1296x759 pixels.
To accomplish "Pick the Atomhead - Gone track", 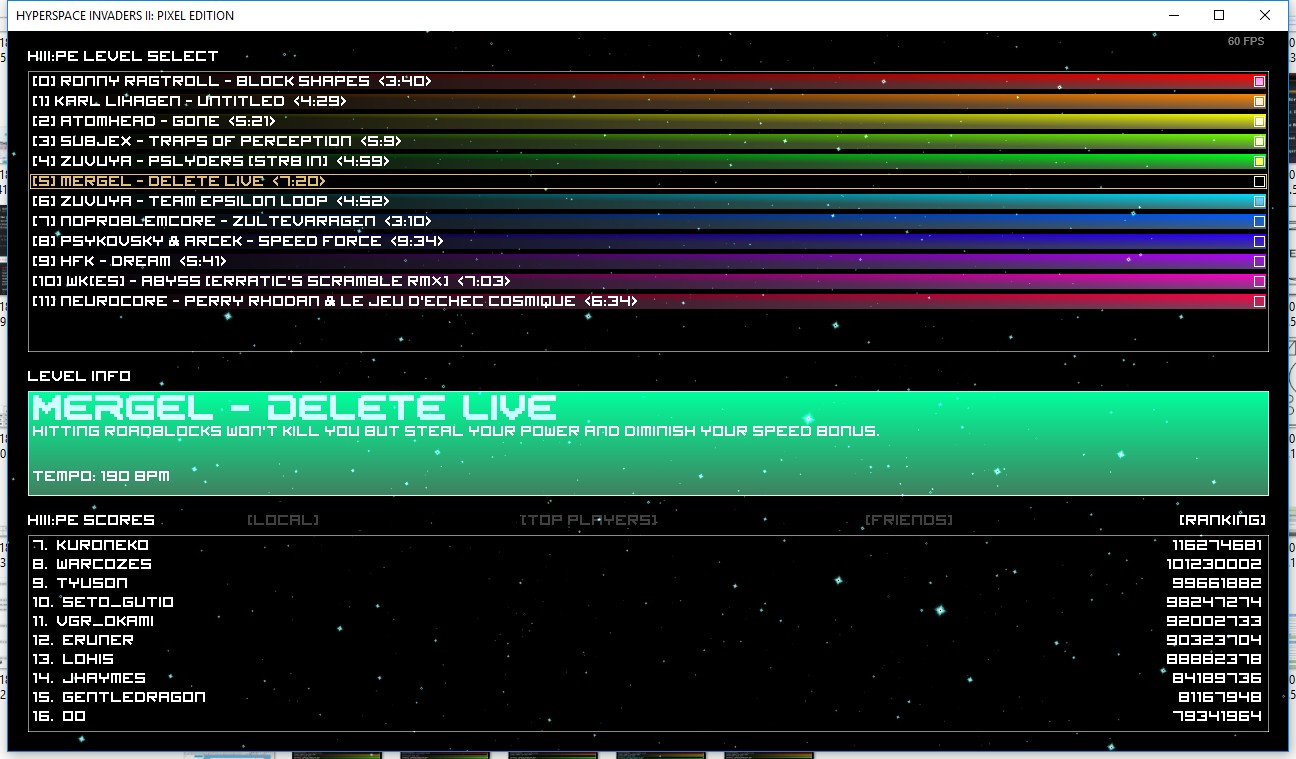I will 153,121.
